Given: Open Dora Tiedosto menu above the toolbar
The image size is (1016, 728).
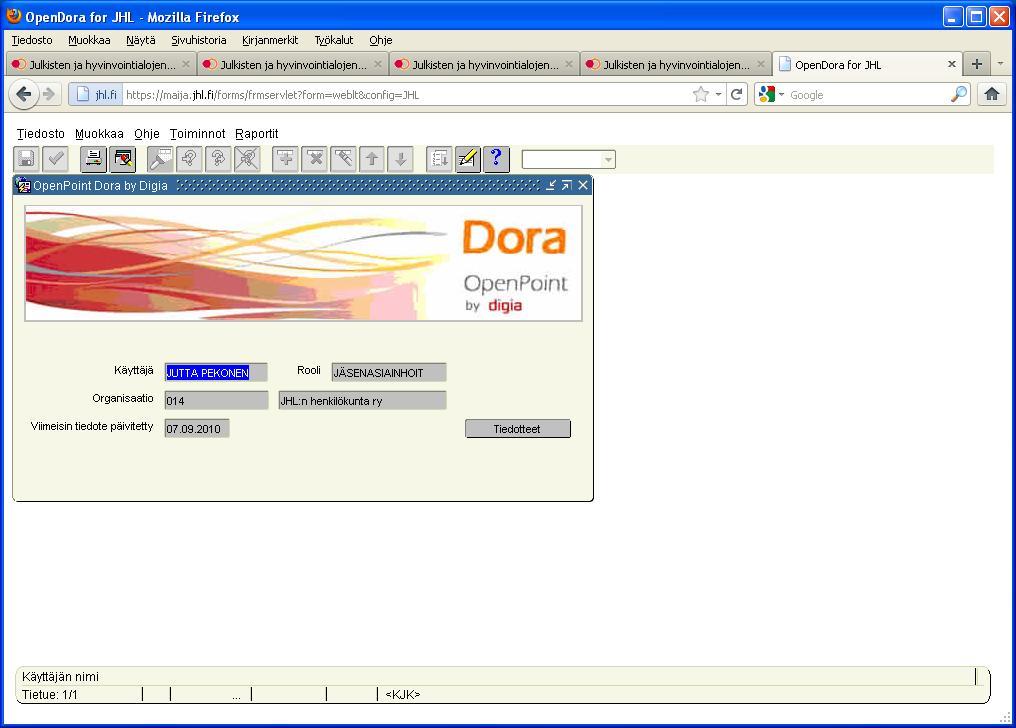Looking at the screenshot, I should click(x=41, y=134).
